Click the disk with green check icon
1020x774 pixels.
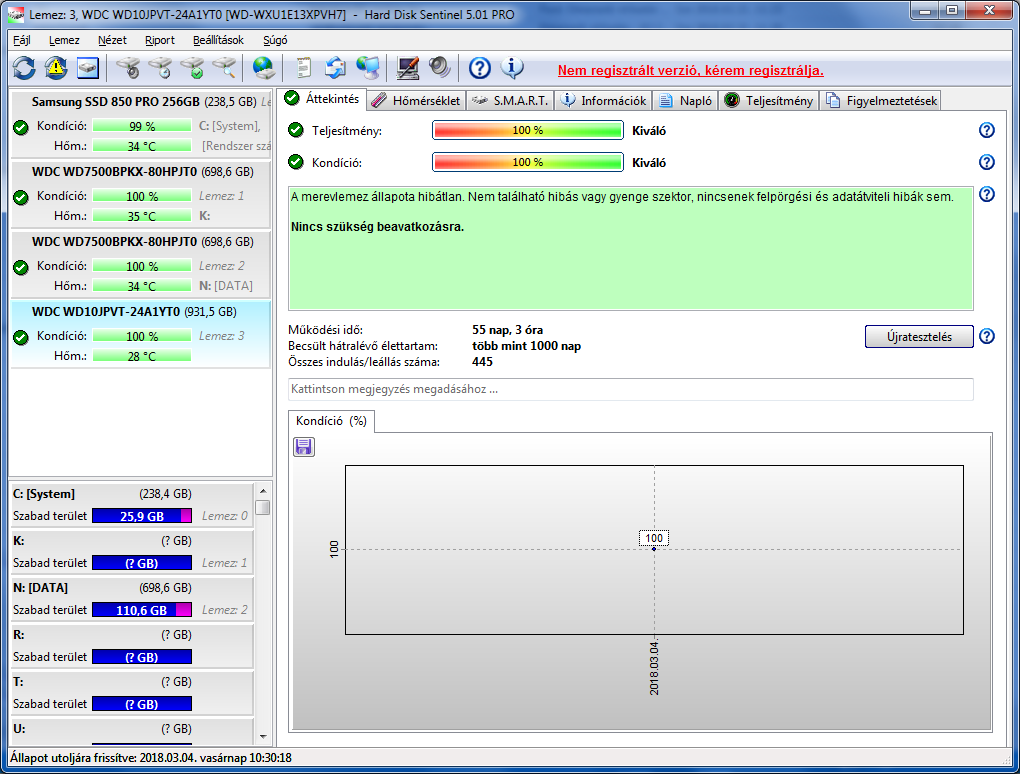[x=193, y=68]
